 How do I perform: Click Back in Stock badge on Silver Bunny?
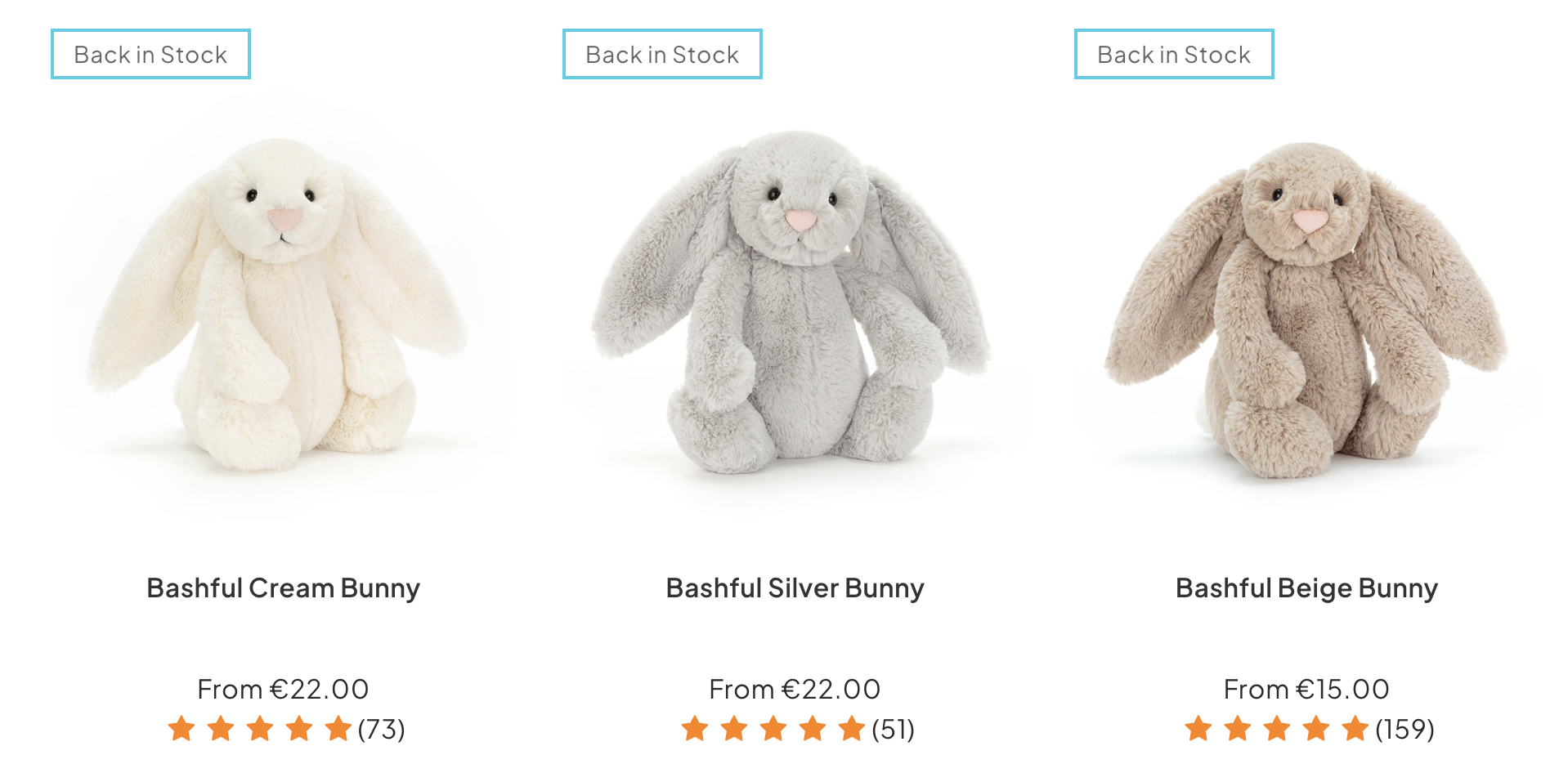point(662,55)
